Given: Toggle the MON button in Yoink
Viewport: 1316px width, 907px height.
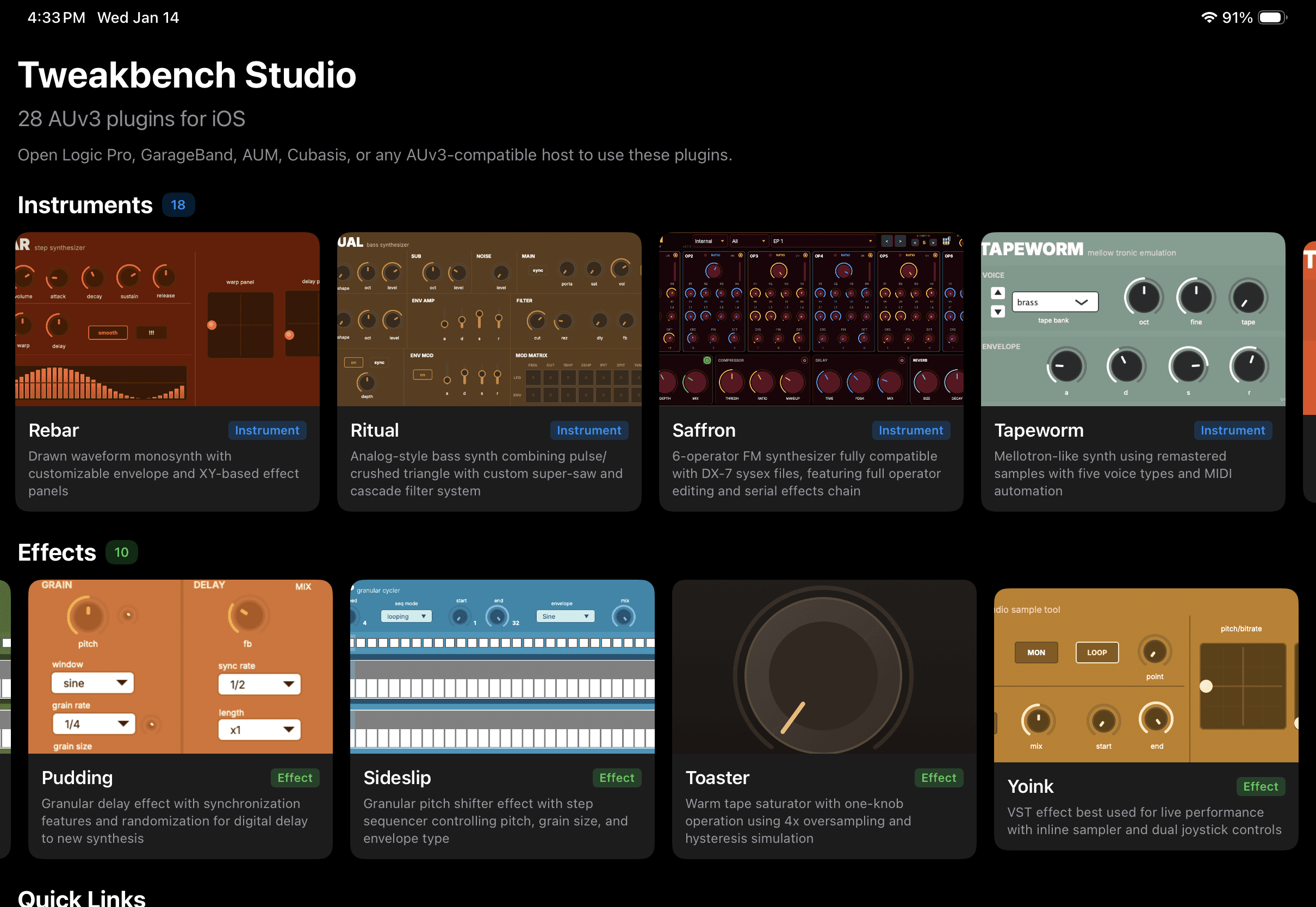Looking at the screenshot, I should 1036,653.
